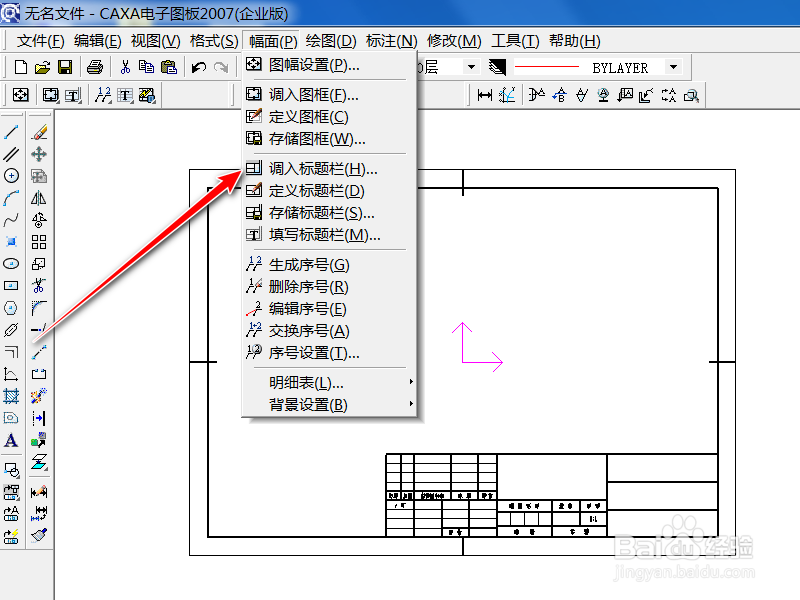Open the layer dropdown showing 0层
Screen dimensions: 800x600
click(x=470, y=66)
